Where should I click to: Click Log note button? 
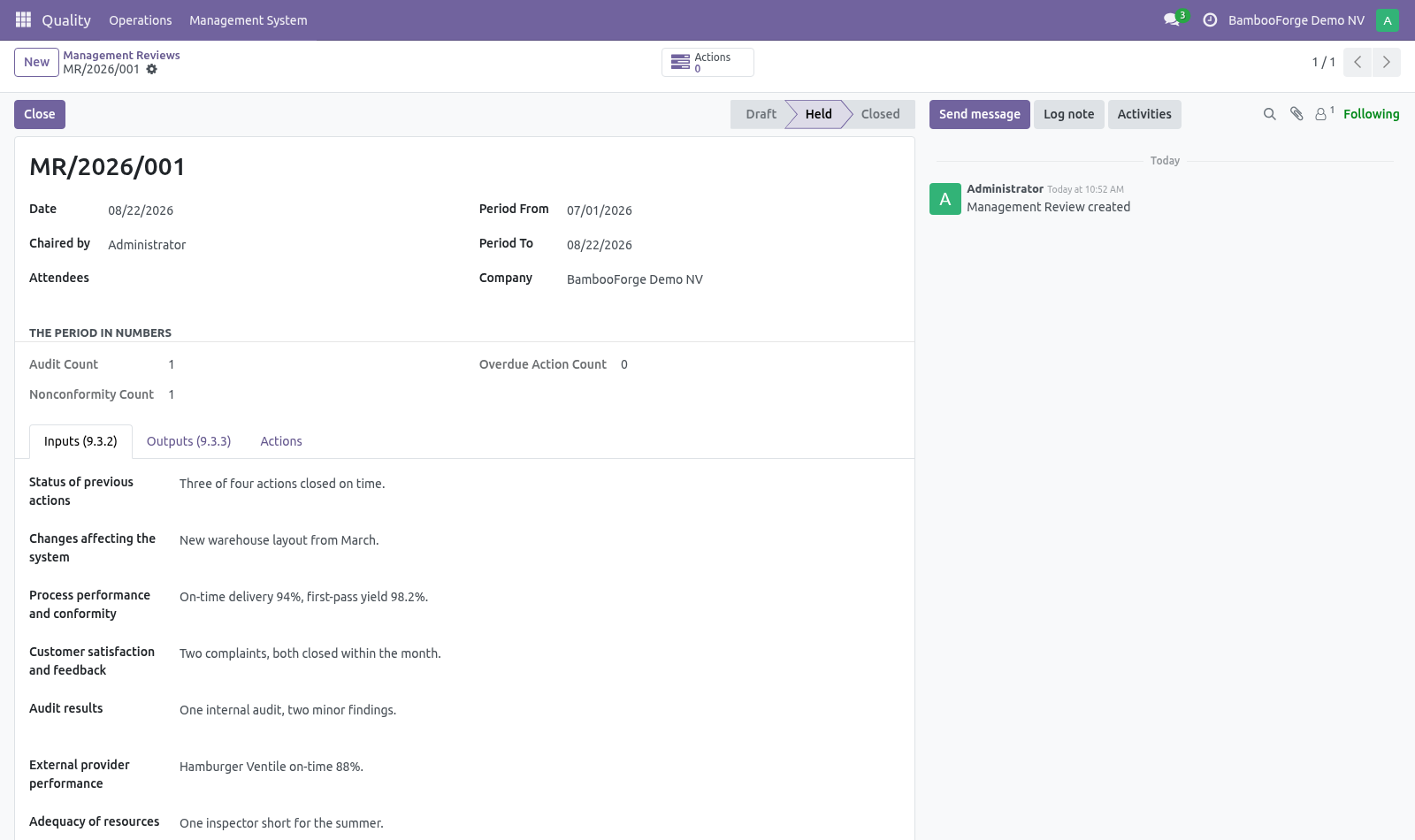click(1068, 114)
